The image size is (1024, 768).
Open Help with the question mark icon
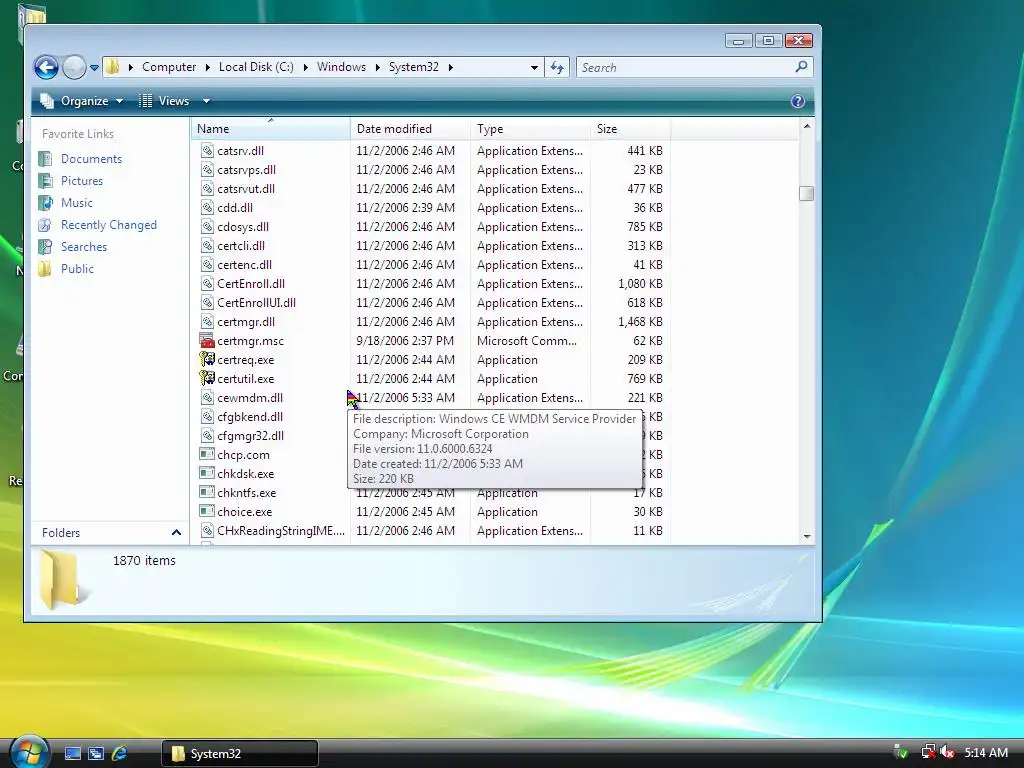(x=797, y=101)
